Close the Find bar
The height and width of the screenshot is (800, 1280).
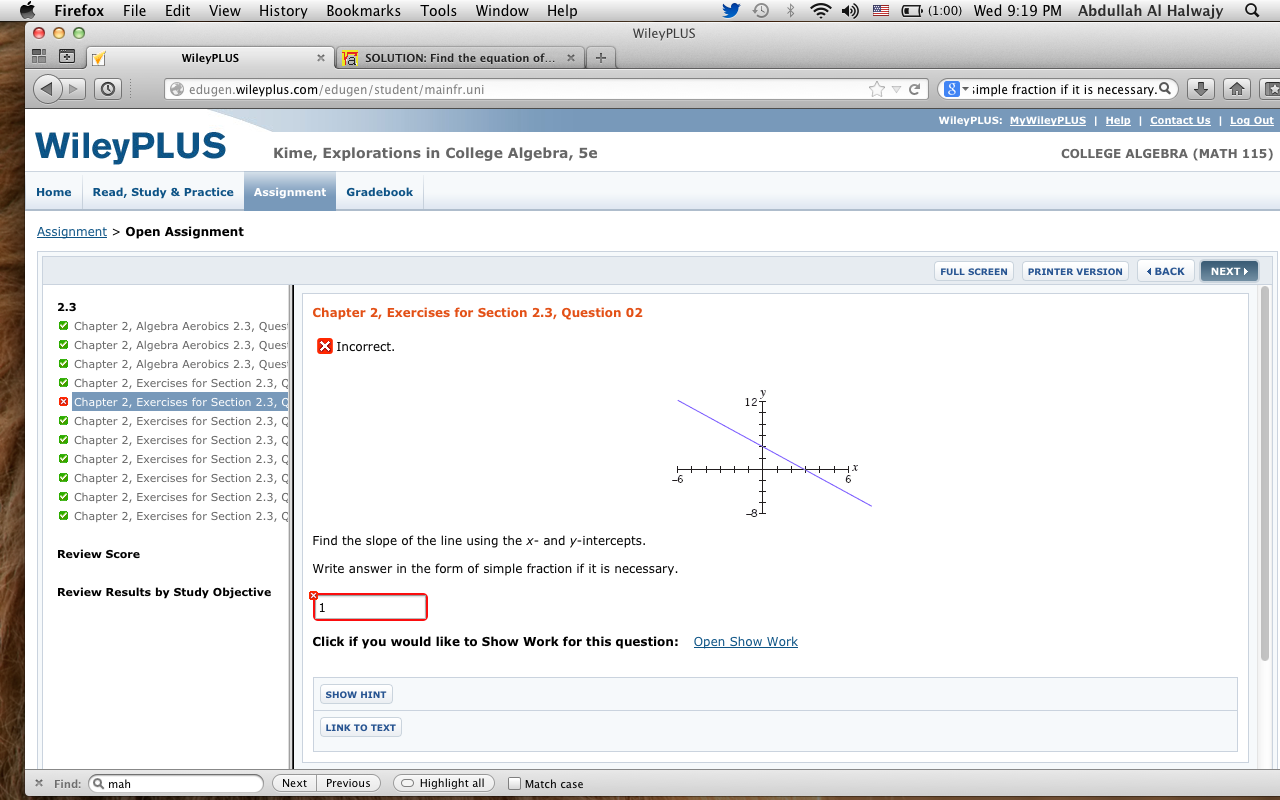coord(39,783)
